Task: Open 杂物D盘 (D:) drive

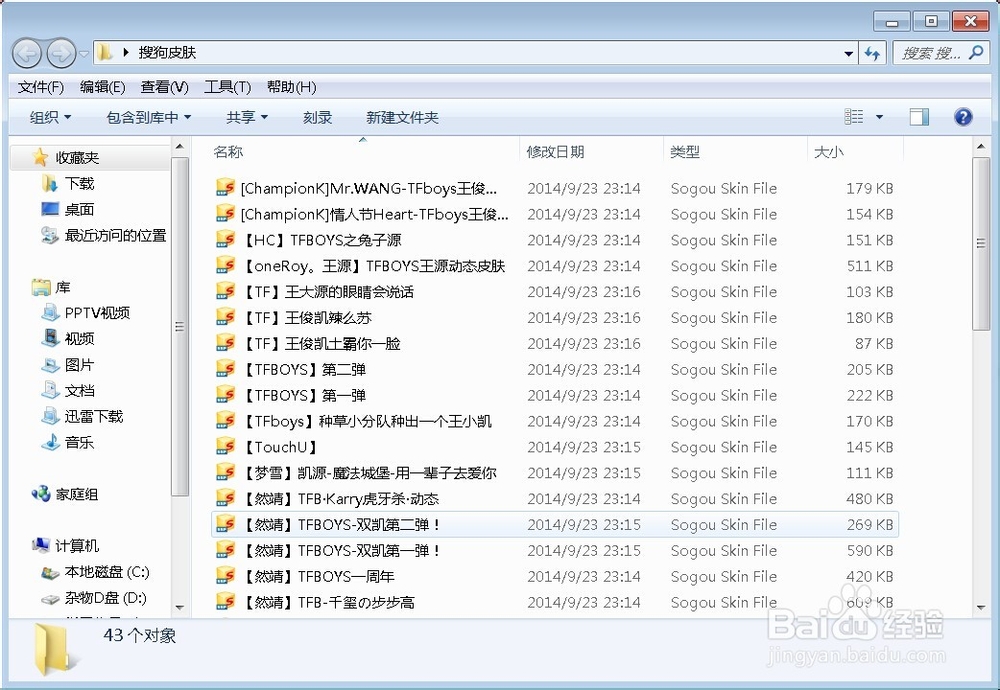Action: [x=105, y=598]
